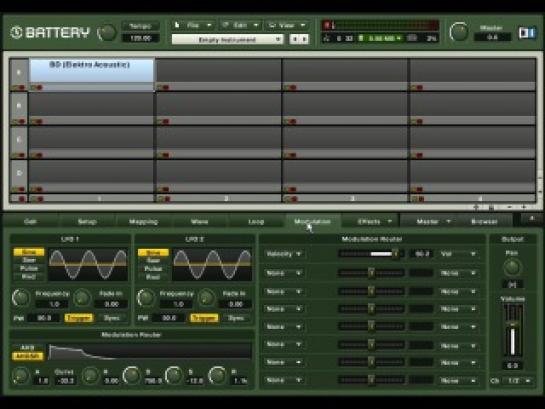Select row B header in cell matrix
Viewport: 545px width, 409px height.
pos(19,105)
